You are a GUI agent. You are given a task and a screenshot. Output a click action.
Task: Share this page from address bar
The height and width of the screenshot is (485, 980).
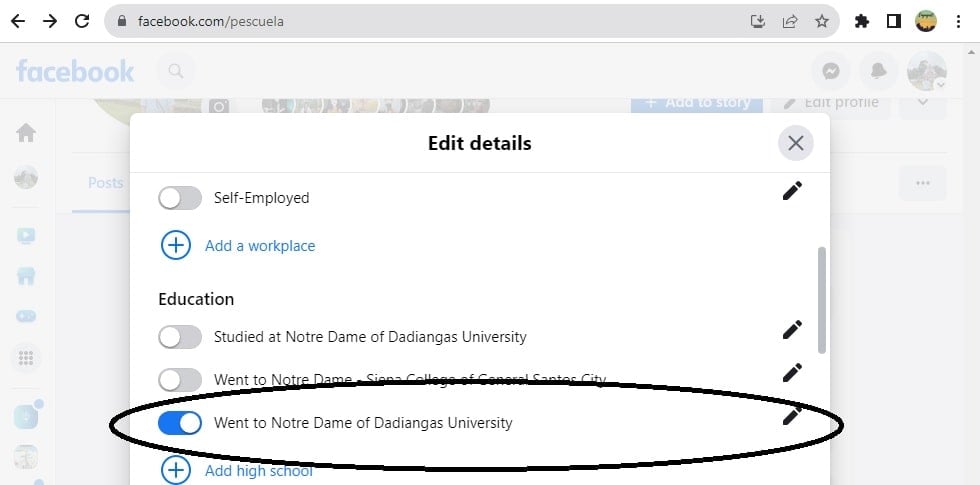(x=790, y=21)
